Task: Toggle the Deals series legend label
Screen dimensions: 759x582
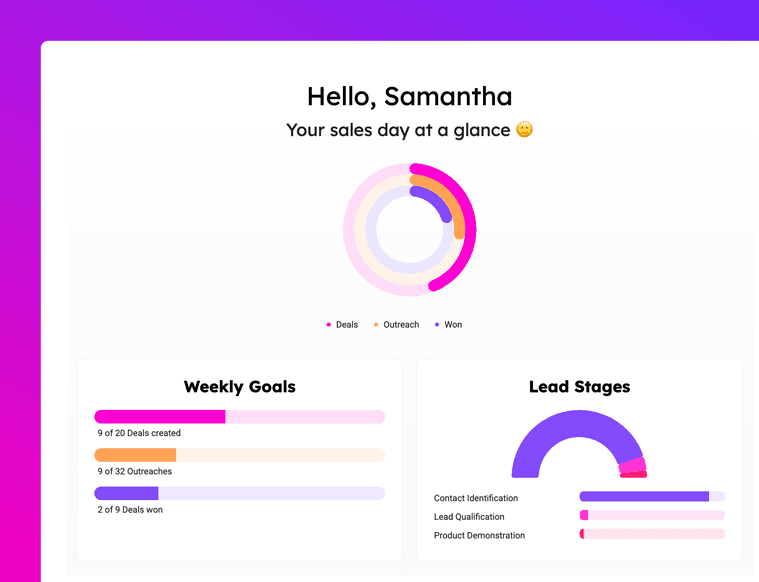Action: tap(347, 325)
